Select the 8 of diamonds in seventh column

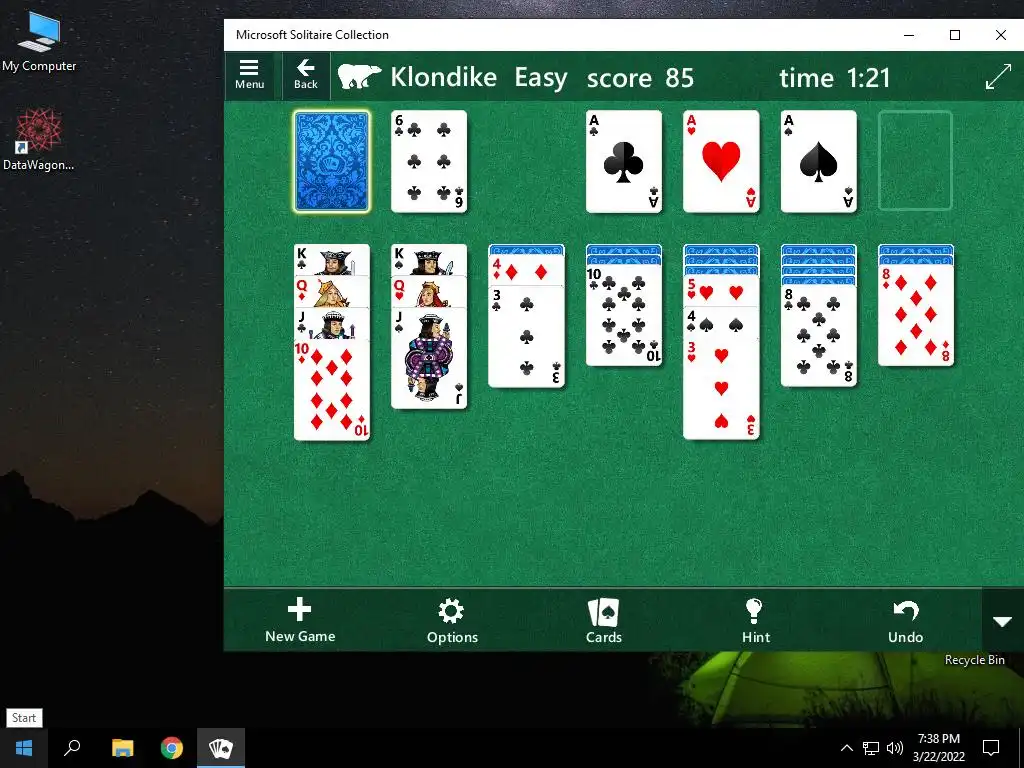tap(916, 315)
